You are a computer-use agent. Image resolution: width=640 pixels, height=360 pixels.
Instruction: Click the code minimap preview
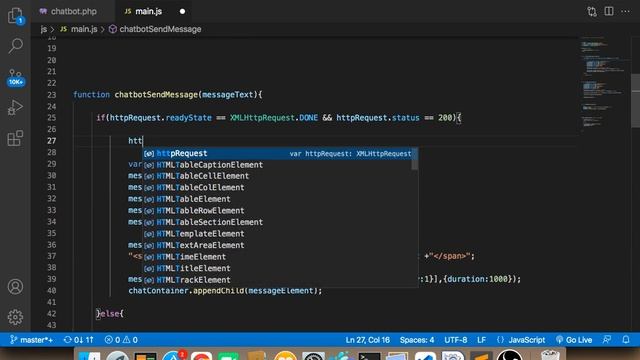pos(604,84)
